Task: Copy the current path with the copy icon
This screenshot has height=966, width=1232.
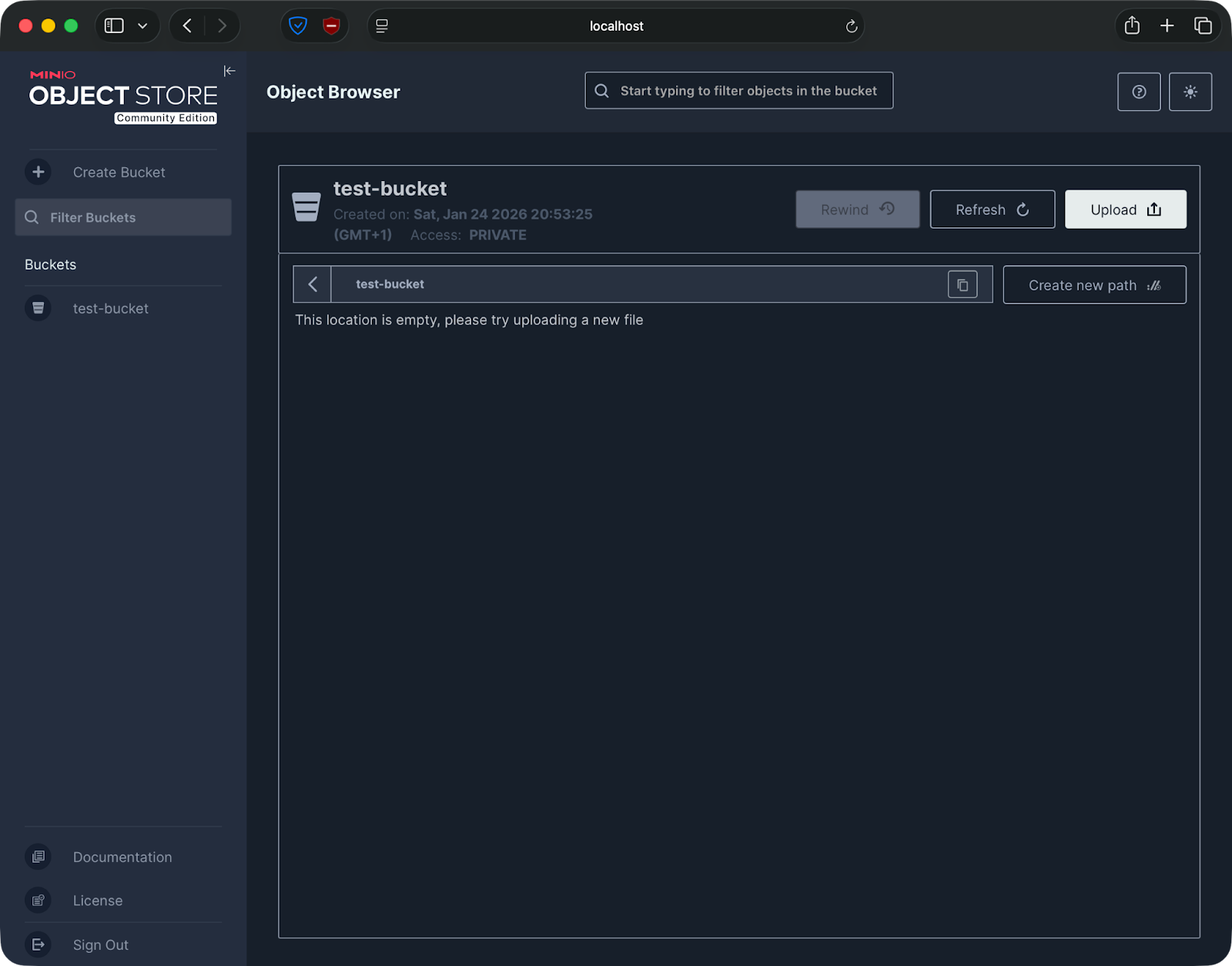Action: [962, 283]
